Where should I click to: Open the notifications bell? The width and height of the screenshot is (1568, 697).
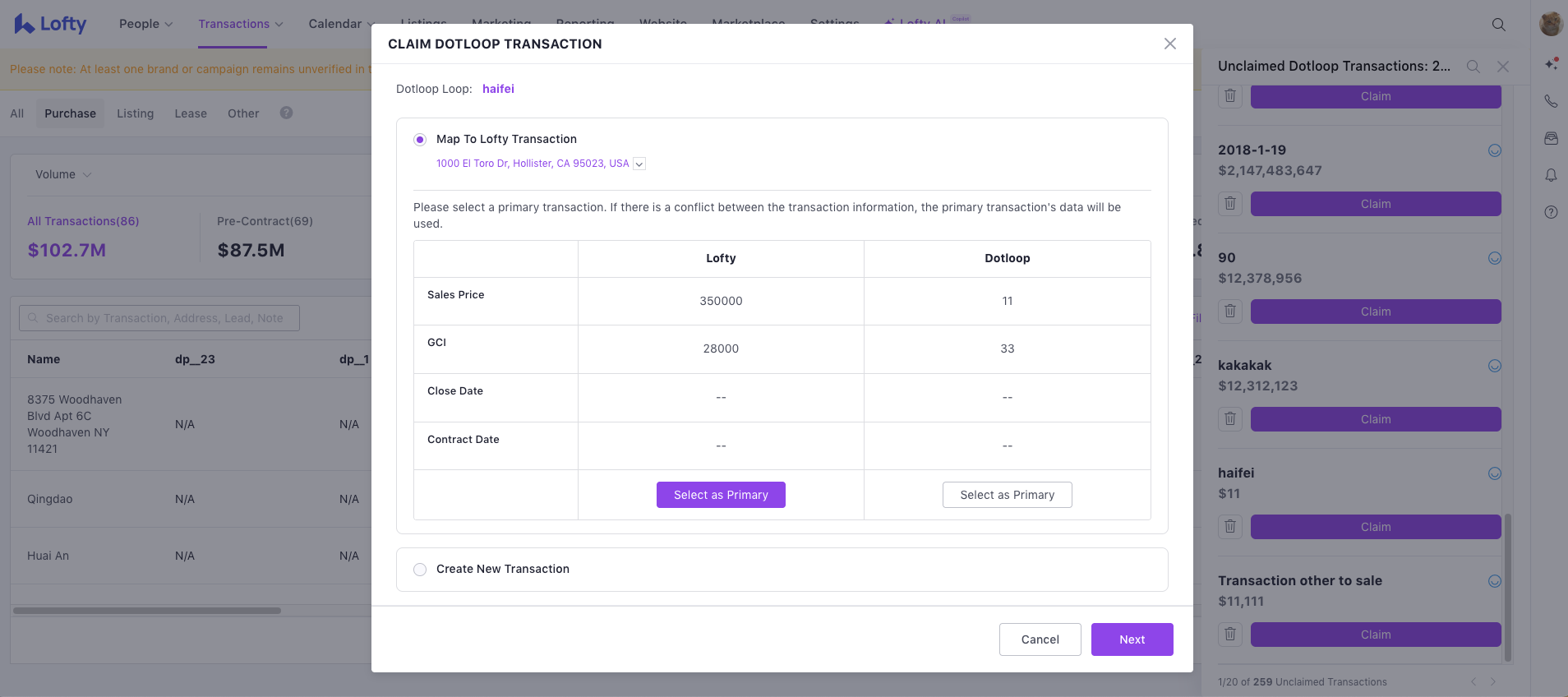click(x=1551, y=175)
